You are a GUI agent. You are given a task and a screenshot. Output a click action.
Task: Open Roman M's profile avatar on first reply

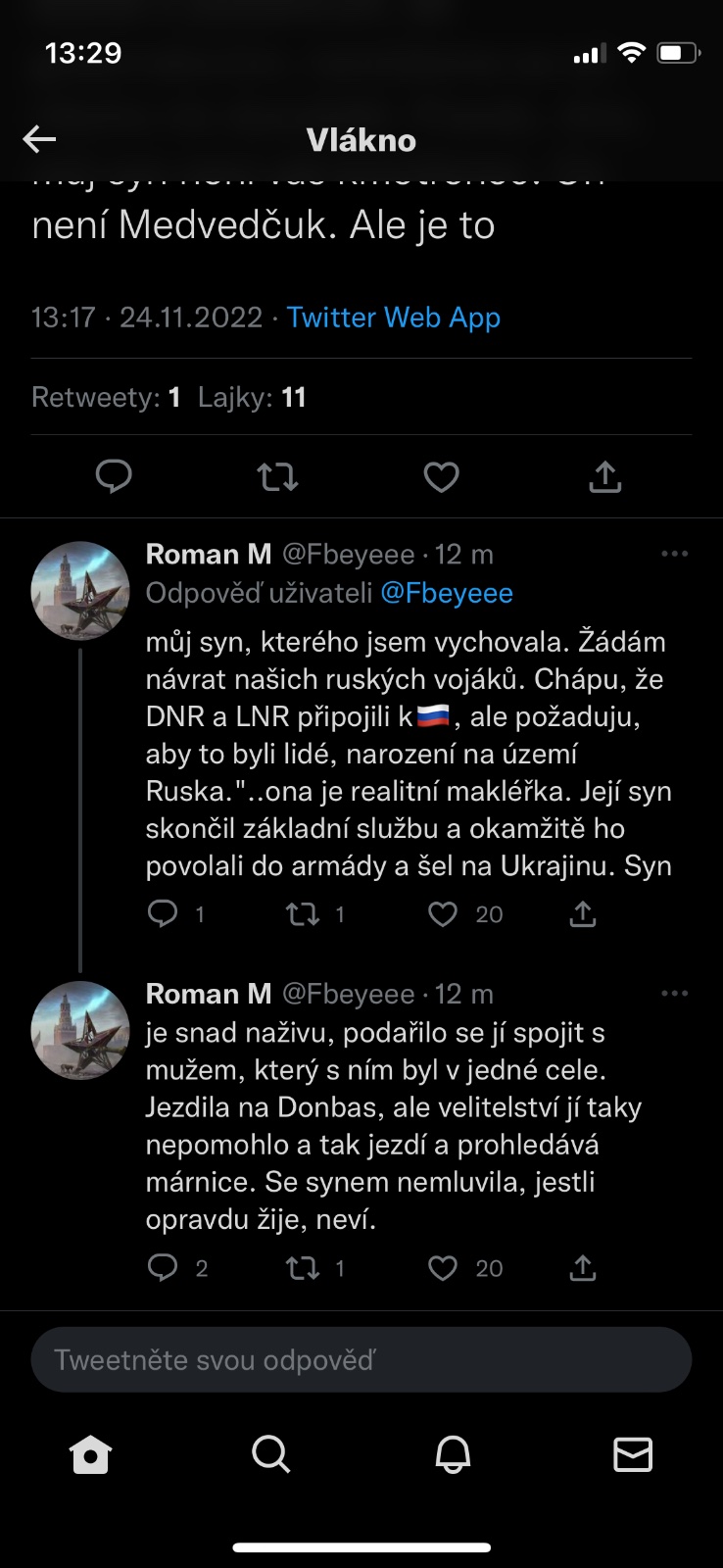[80, 591]
